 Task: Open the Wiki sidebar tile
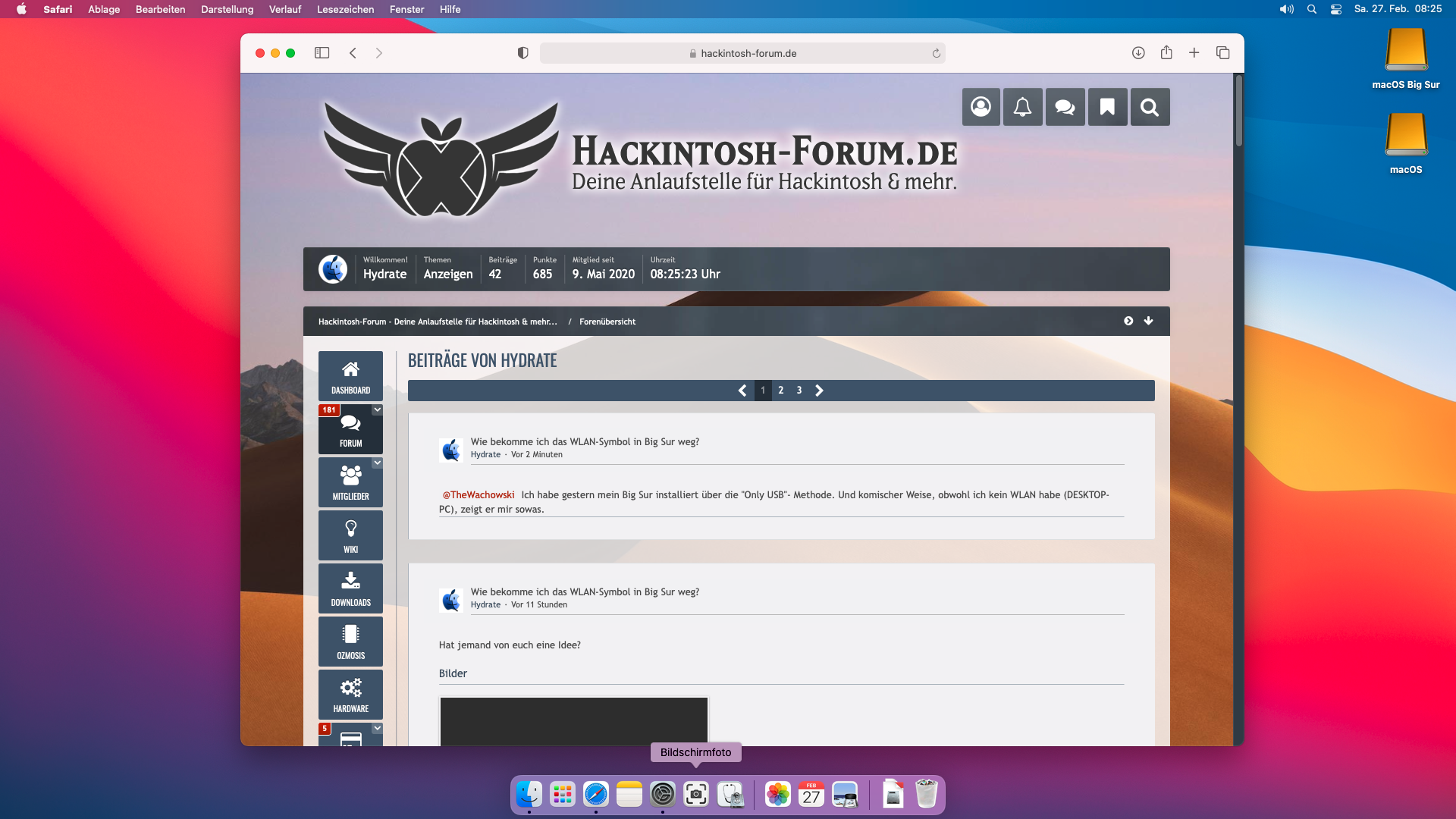point(350,535)
